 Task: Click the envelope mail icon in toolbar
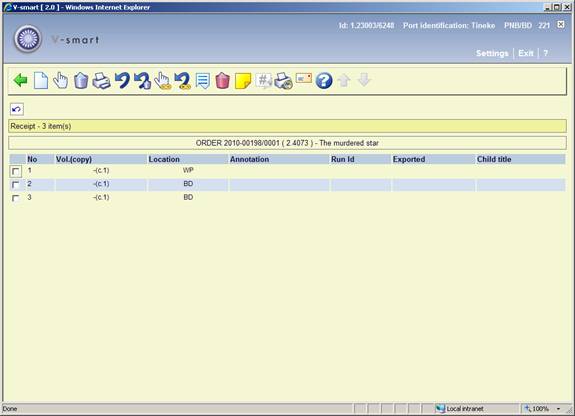tap(304, 78)
